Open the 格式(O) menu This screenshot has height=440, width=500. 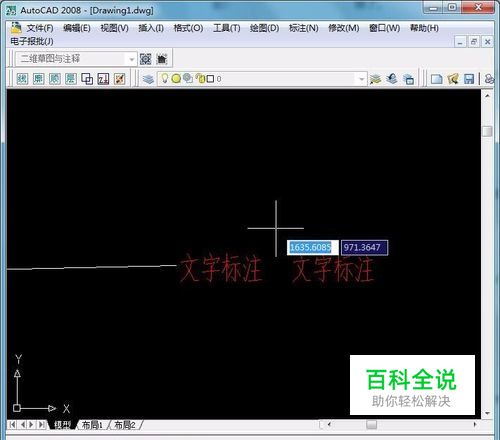click(x=188, y=28)
